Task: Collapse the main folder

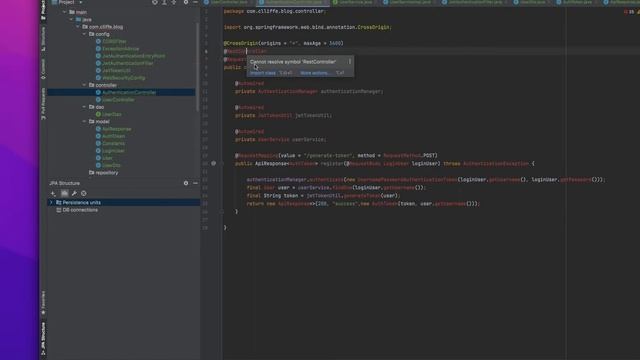Action: pos(64,12)
